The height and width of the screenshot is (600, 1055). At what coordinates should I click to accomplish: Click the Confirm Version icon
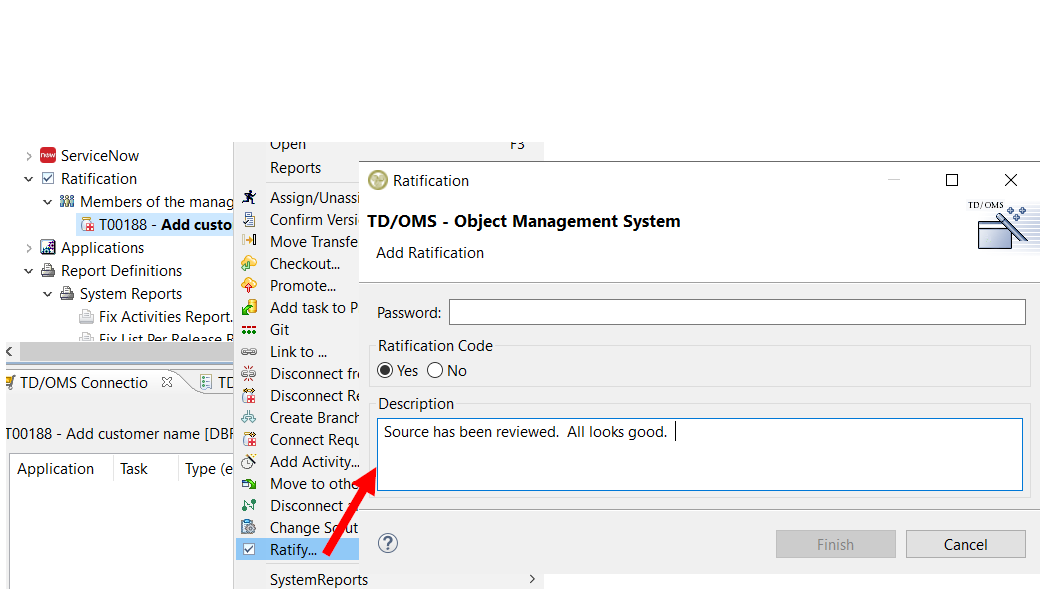[x=249, y=219]
